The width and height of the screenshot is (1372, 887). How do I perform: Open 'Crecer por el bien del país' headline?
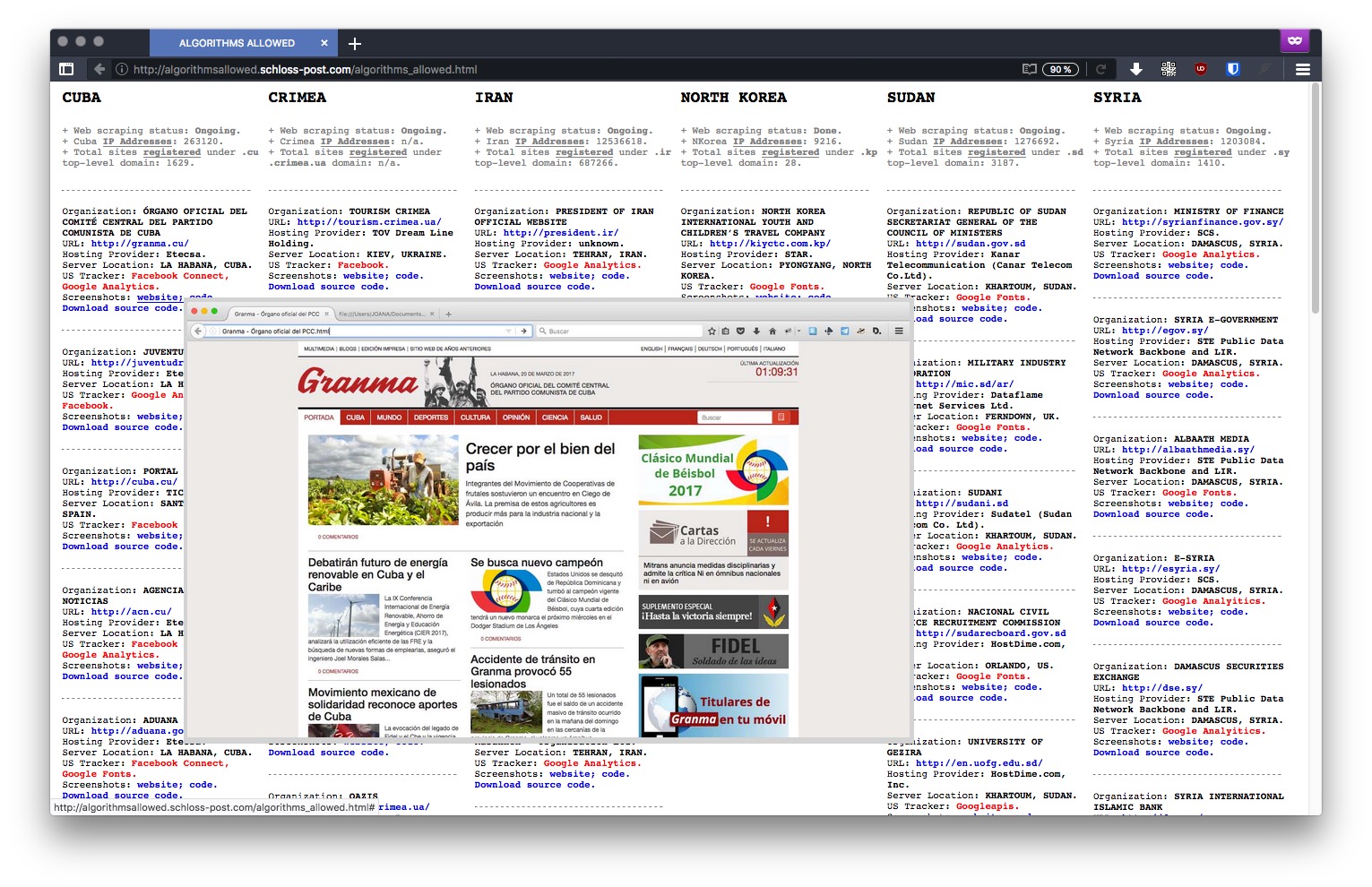[x=540, y=457]
